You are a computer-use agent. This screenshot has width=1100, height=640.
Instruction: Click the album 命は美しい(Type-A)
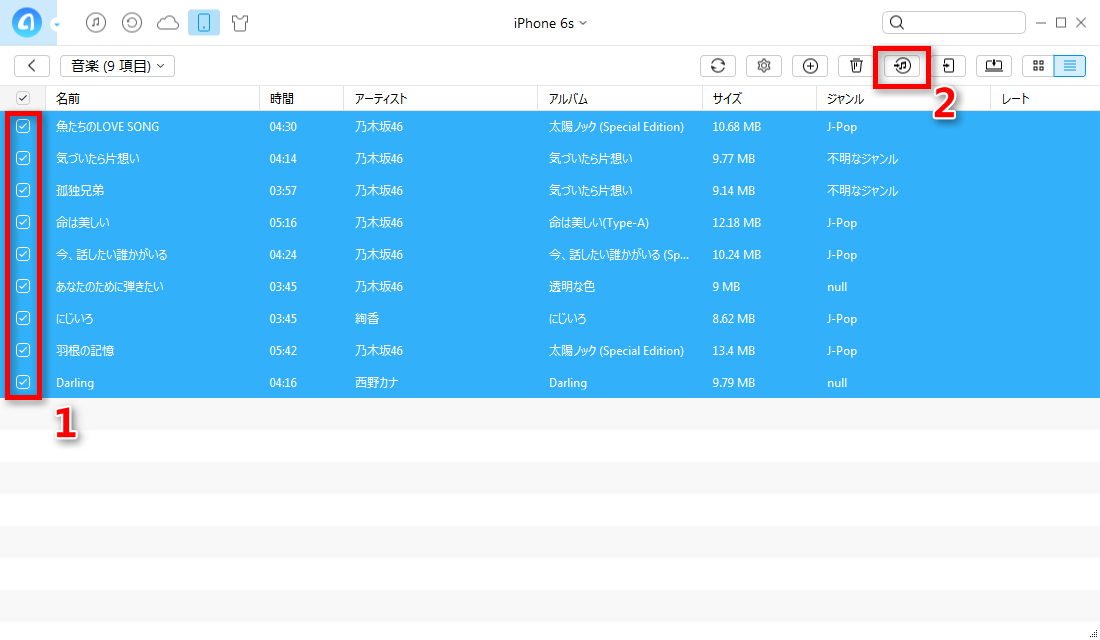598,222
